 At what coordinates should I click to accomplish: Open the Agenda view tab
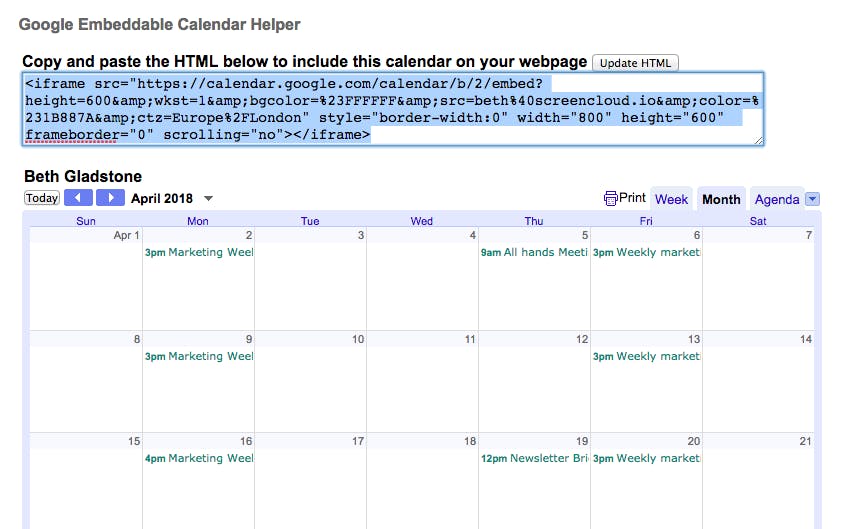tap(777, 199)
